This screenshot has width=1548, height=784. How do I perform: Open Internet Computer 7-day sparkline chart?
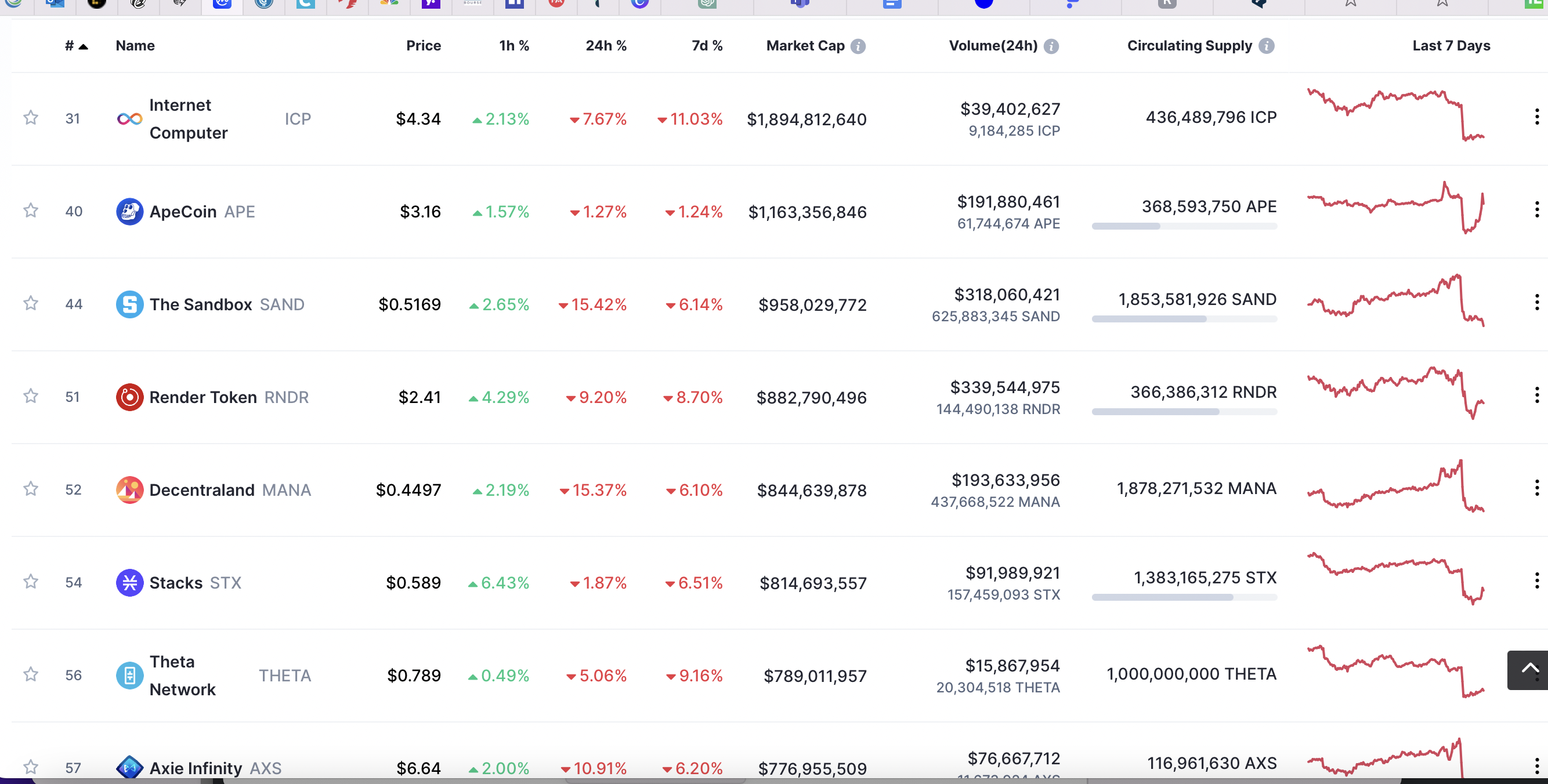[1395, 115]
